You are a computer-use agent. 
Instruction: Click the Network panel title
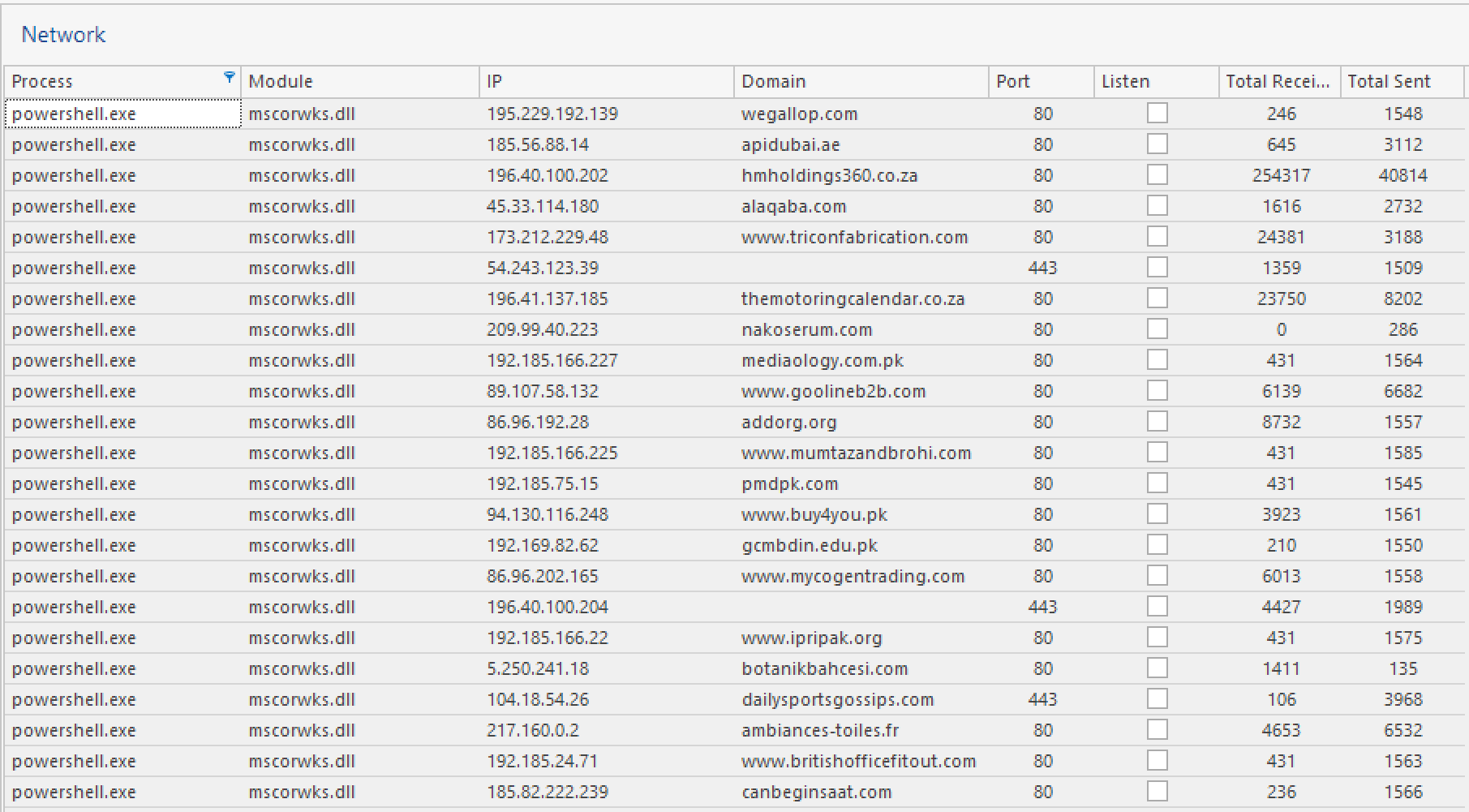point(64,34)
